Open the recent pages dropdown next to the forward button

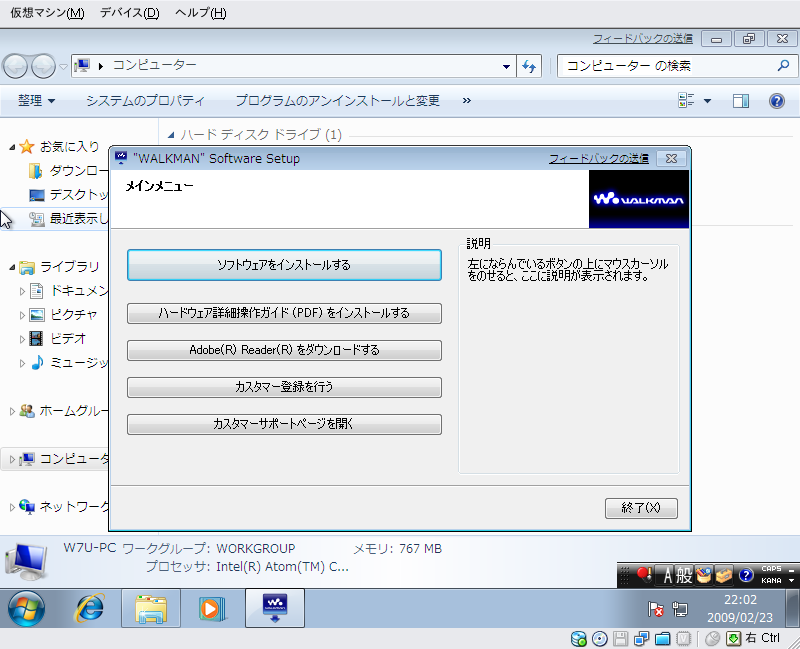point(63,67)
